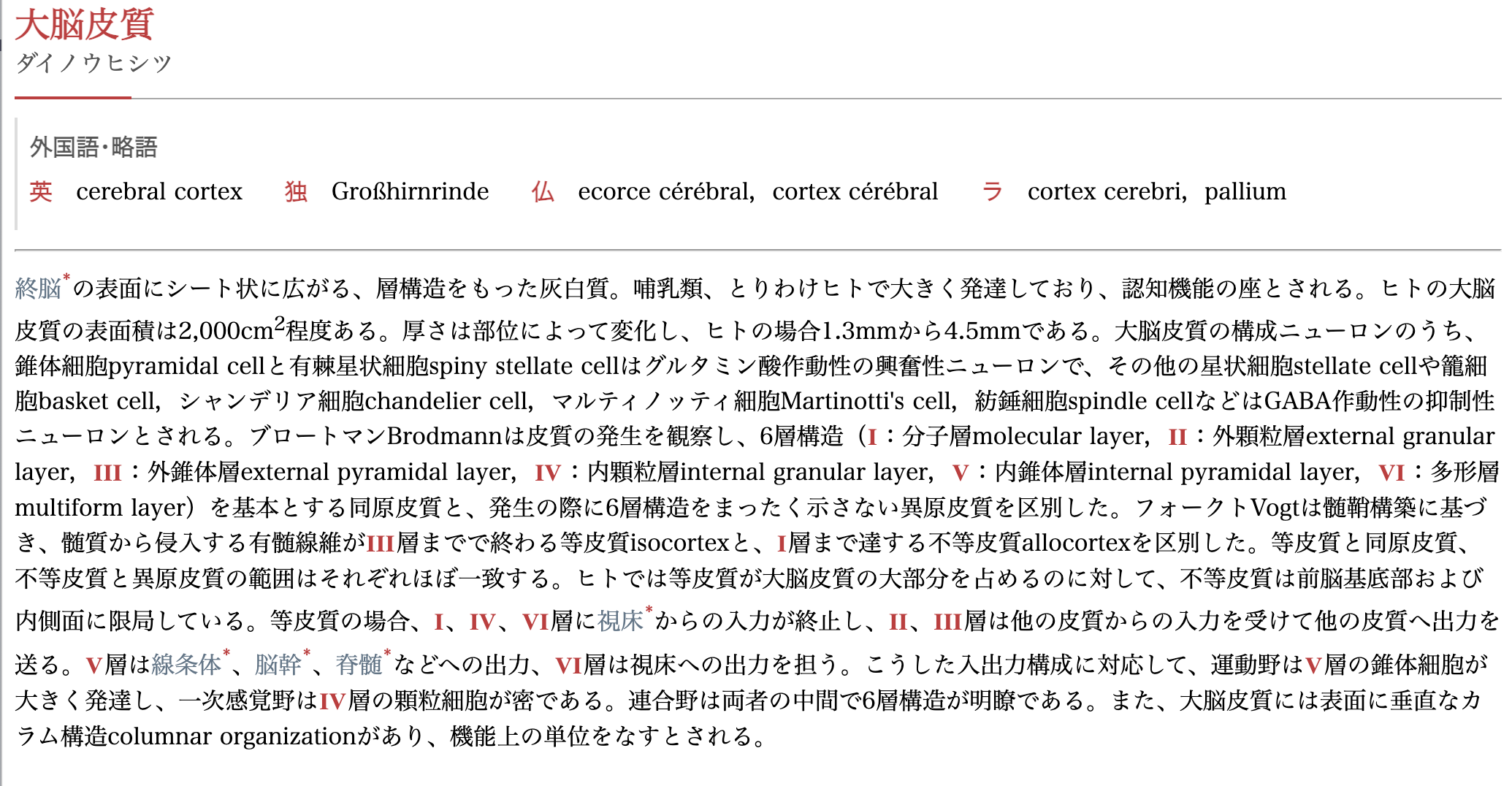Image resolution: width=1512 pixels, height=786 pixels.
Task: Click the red ラ language label
Action: click(x=992, y=191)
